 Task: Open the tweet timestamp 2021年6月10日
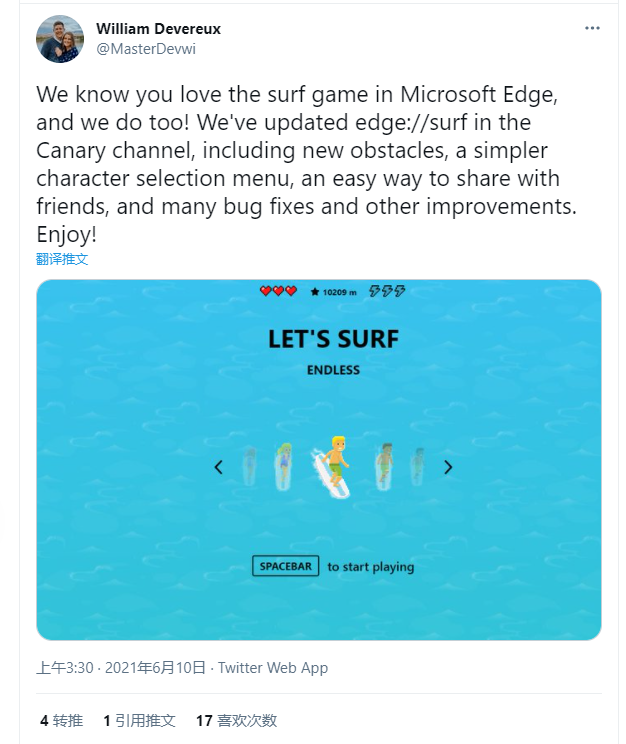tap(155, 668)
